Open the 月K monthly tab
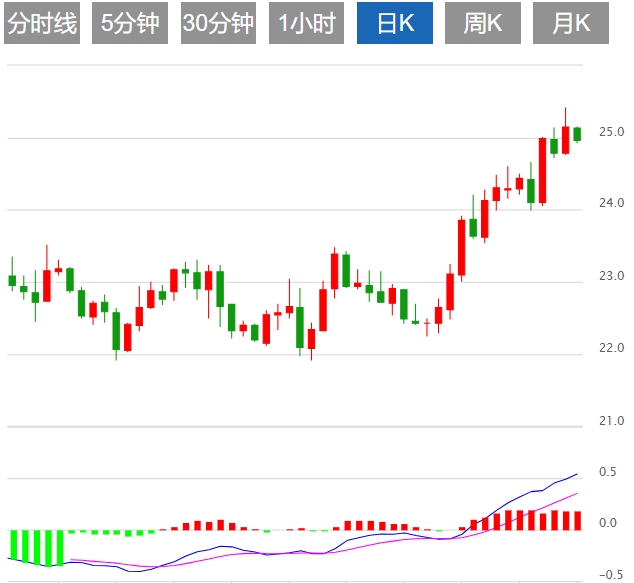This screenshot has height=583, width=634. click(571, 24)
